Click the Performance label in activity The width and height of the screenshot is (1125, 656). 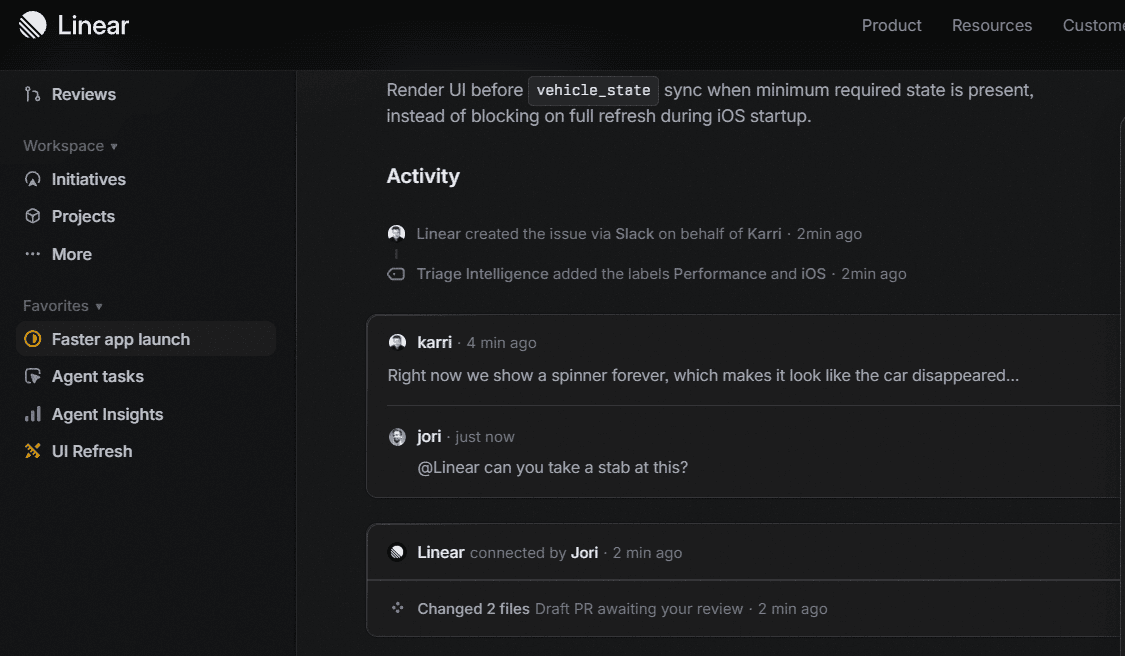click(720, 274)
